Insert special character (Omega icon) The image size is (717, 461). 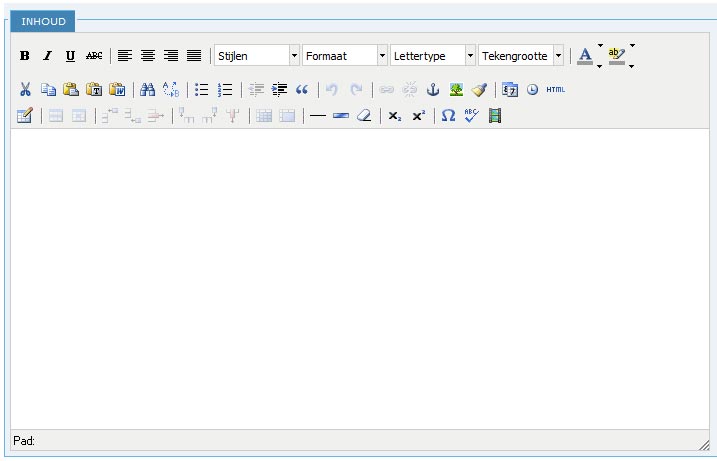449,116
